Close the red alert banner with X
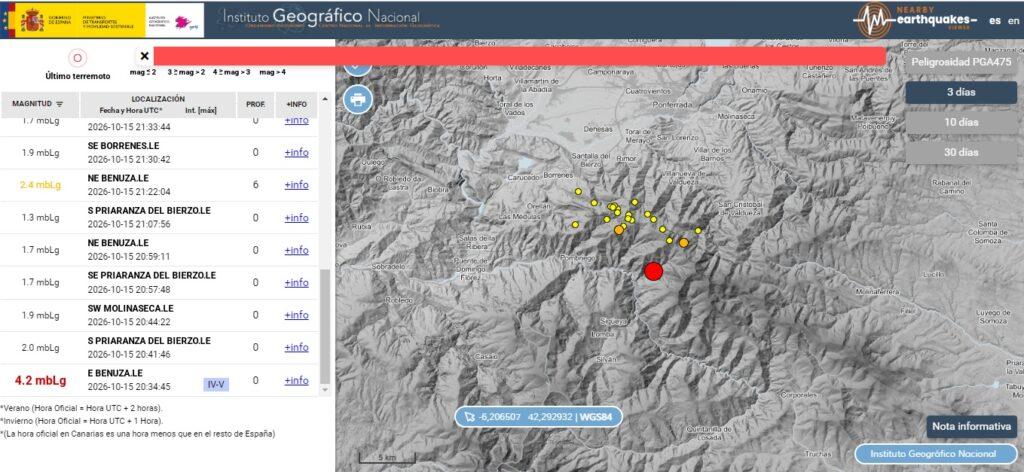This screenshot has width=1024, height=472. click(144, 56)
